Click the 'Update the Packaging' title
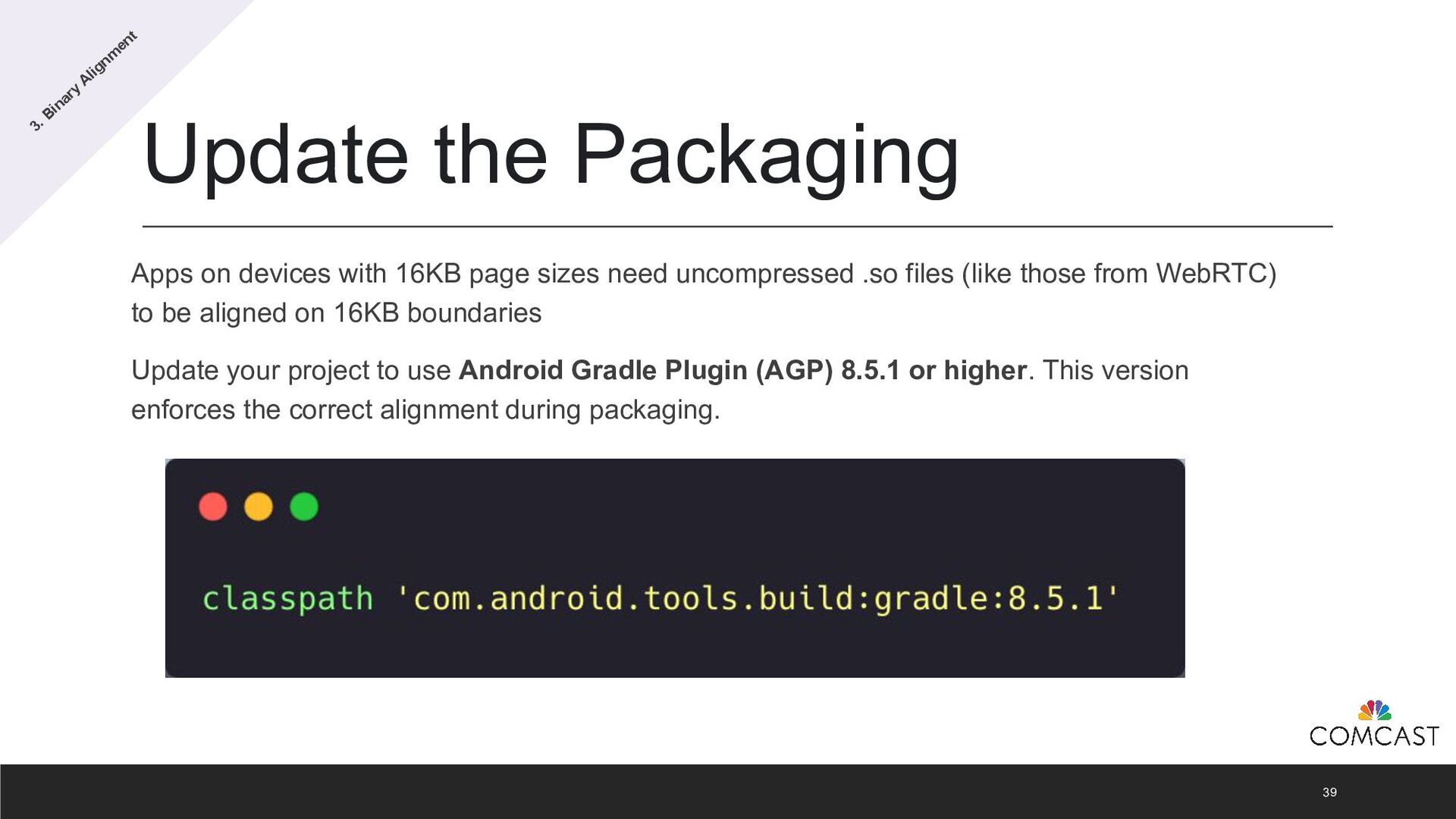1456x819 pixels. [x=551, y=155]
